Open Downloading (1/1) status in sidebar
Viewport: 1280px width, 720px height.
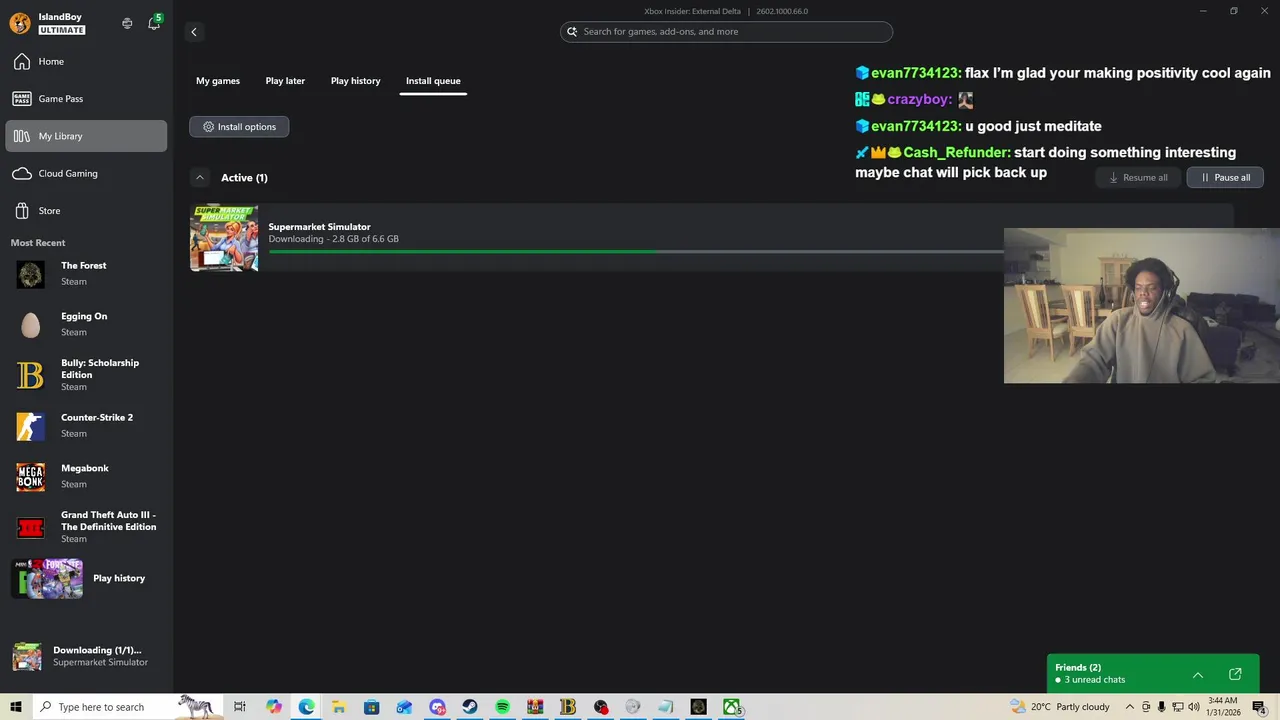coord(86,656)
